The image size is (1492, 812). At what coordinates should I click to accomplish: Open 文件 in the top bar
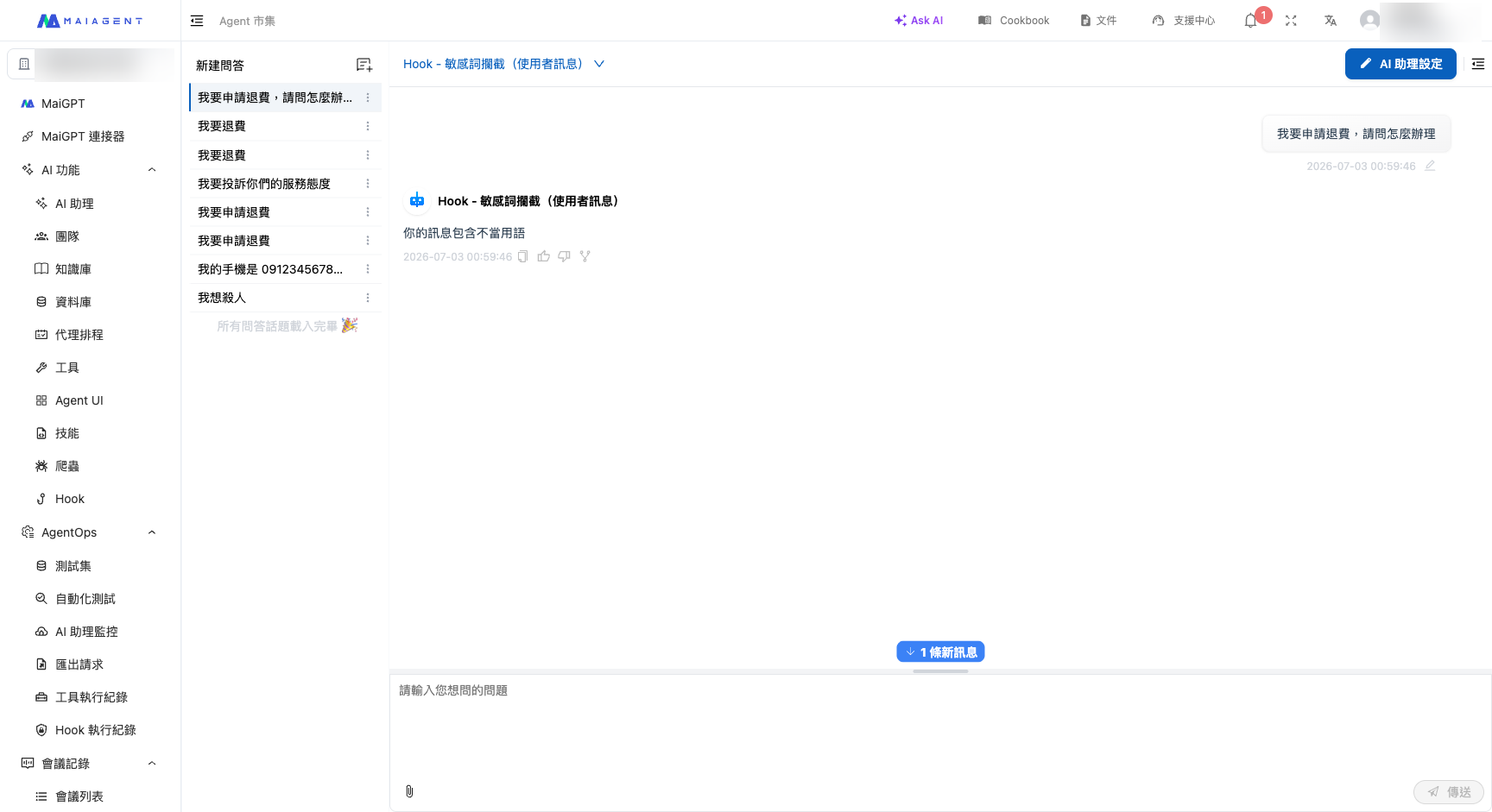(x=1098, y=21)
